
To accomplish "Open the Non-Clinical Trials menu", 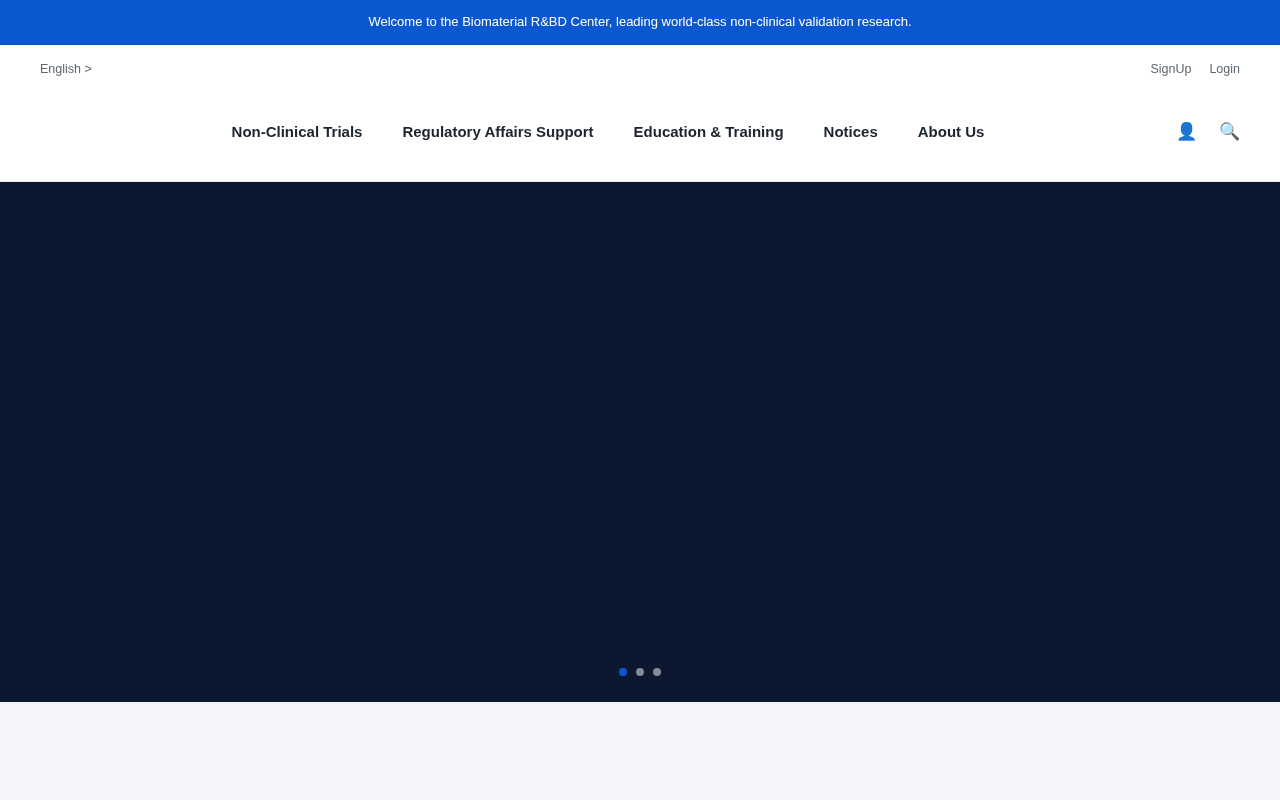I will [297, 131].
